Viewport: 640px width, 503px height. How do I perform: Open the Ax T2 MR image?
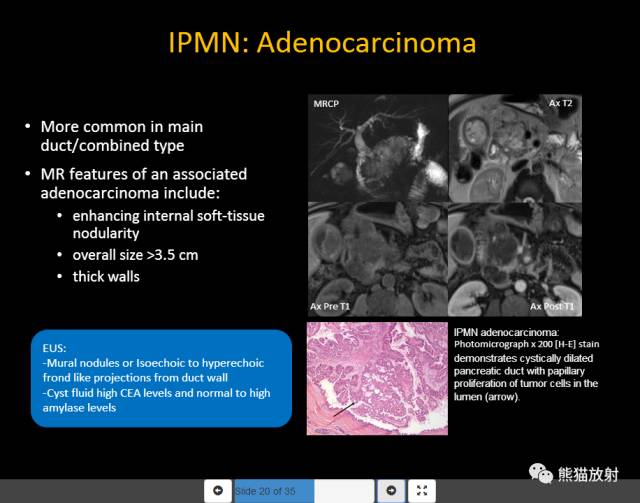click(x=516, y=148)
